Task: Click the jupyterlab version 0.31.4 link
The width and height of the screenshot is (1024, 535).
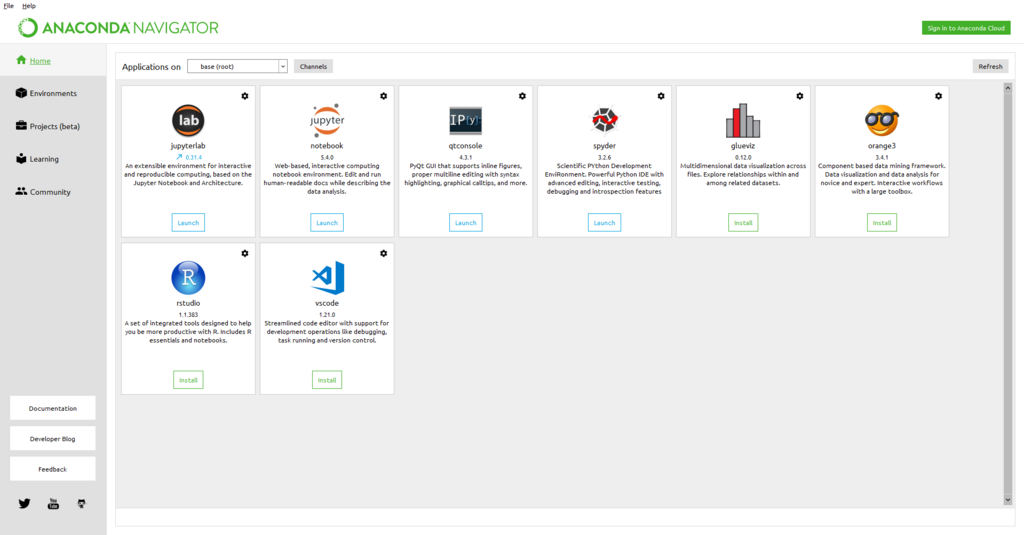Action: [194, 157]
